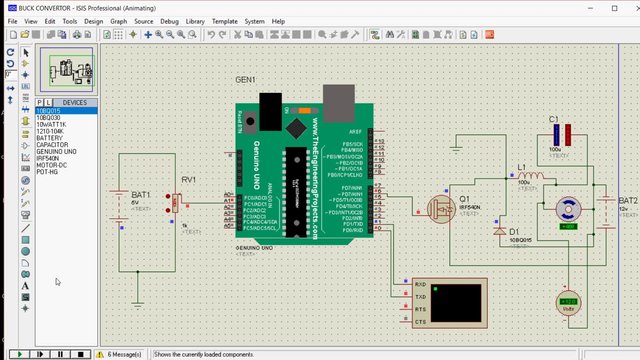Open the File menu
The image size is (640, 360).
[13, 21]
